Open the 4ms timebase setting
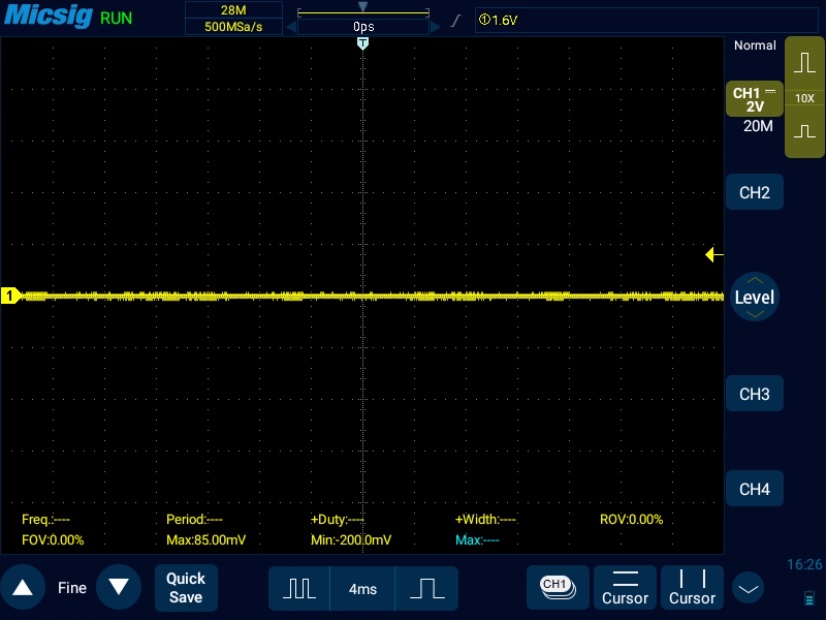The width and height of the screenshot is (826, 620). tap(362, 588)
